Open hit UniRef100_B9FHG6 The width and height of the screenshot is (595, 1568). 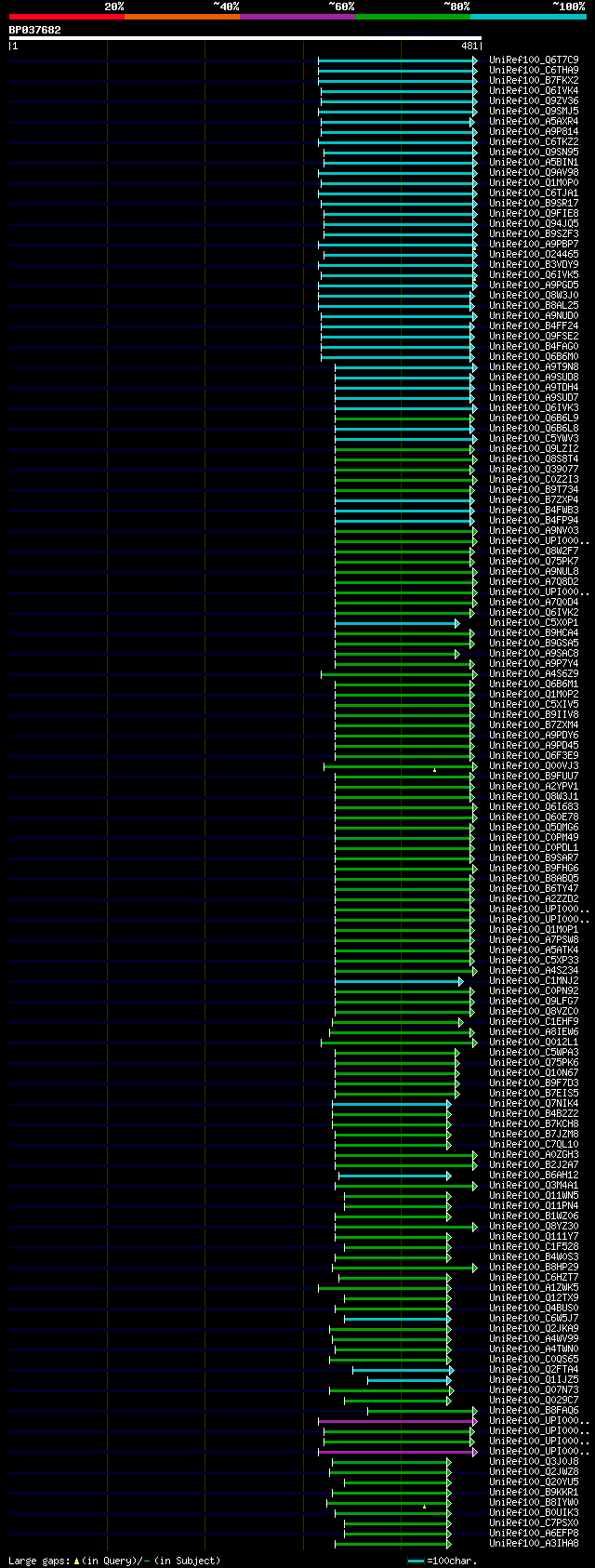(x=534, y=868)
